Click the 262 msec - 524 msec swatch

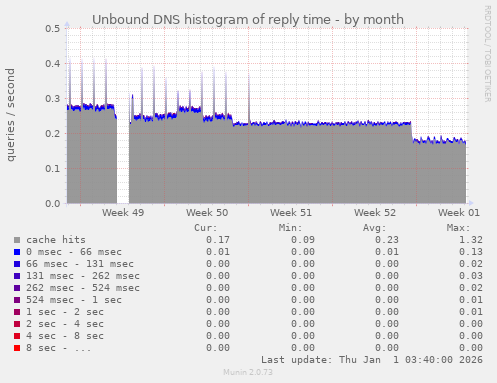17,288
